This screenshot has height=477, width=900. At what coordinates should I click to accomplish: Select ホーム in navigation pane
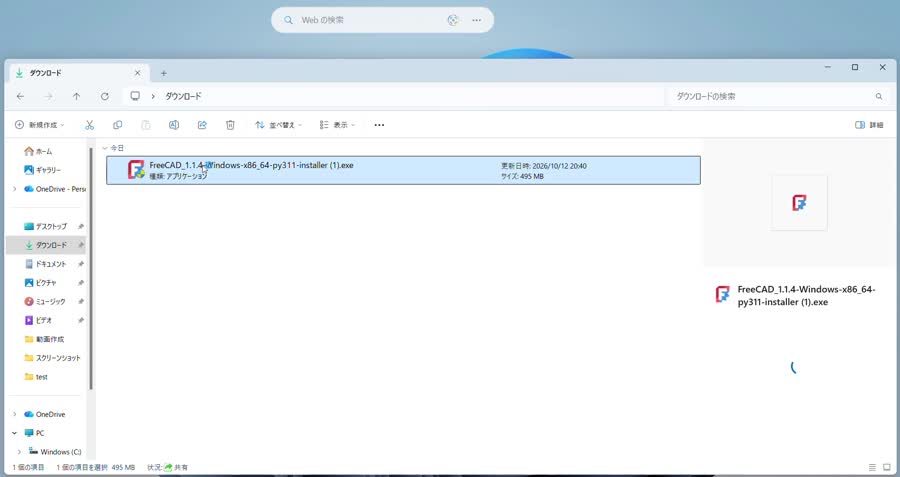pyautogui.click(x=38, y=152)
